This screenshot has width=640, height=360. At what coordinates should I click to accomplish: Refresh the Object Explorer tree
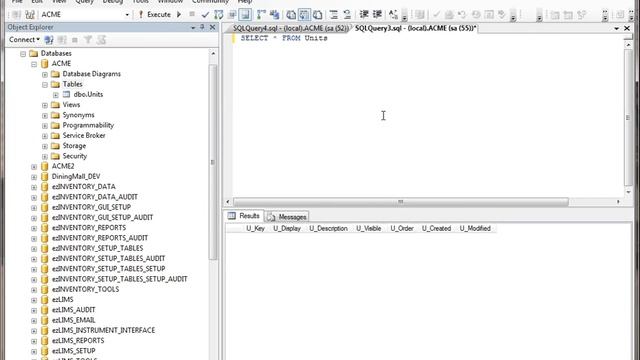point(101,40)
